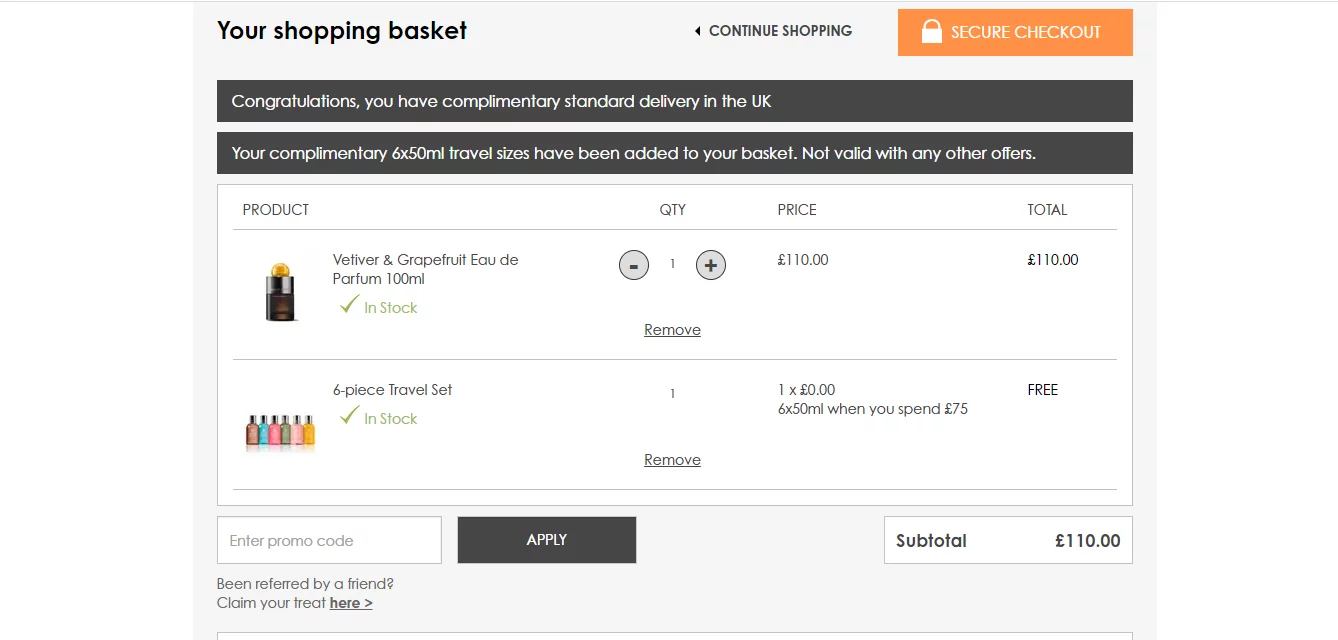Open Vetiver & Grapefruit Eau de Parfum product name
Screen dimensions: 1338x640
426,269
